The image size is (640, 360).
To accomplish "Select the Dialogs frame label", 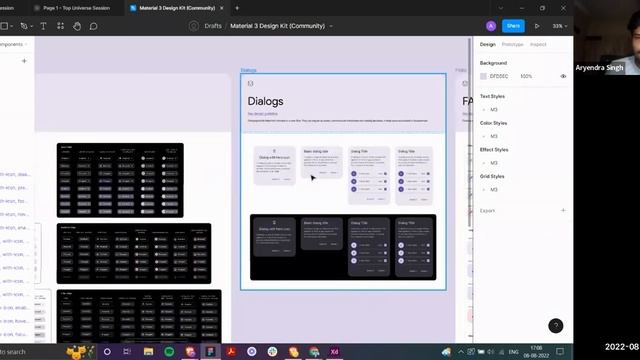I will (x=249, y=70).
